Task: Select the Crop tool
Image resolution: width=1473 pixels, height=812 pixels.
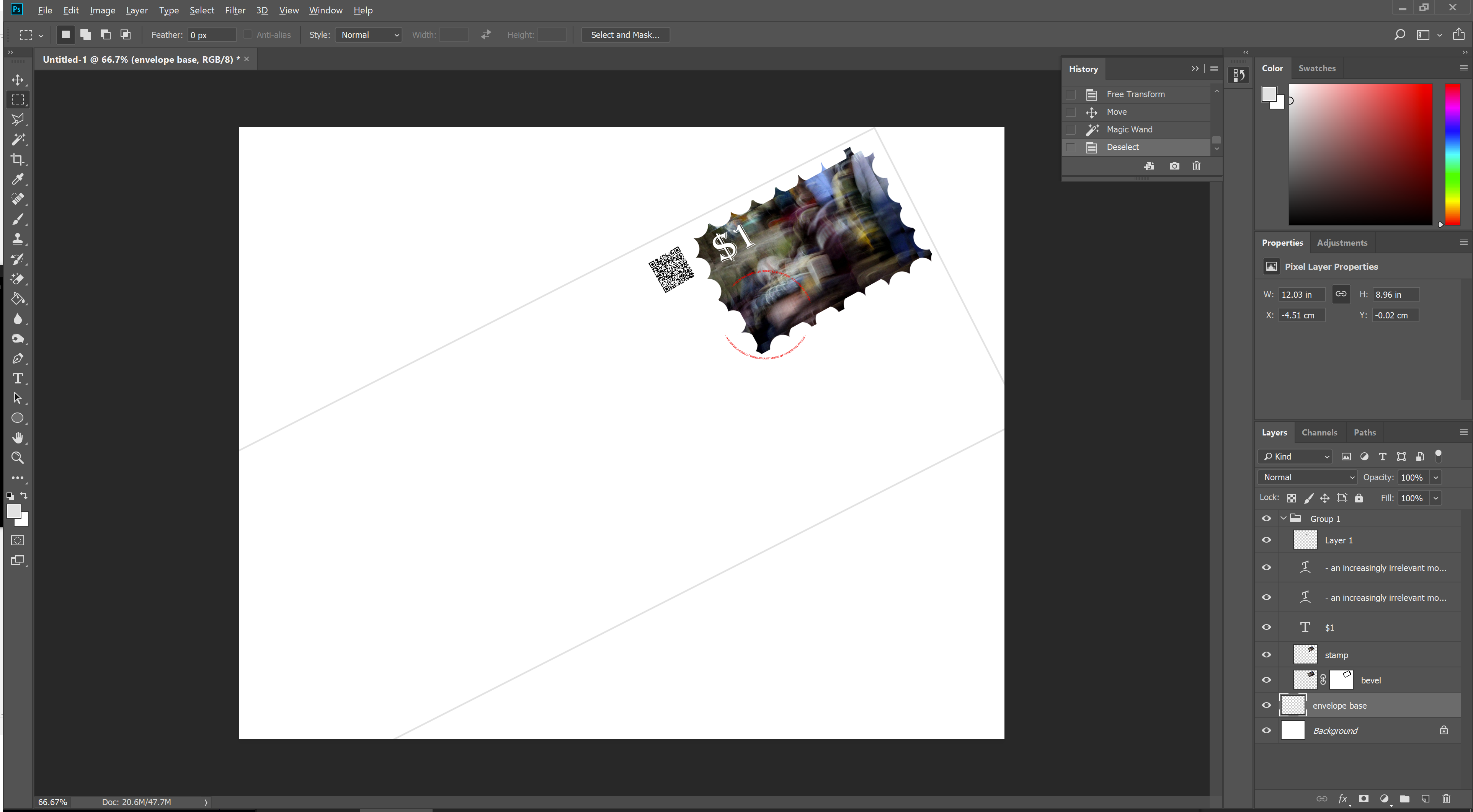Action: [18, 160]
